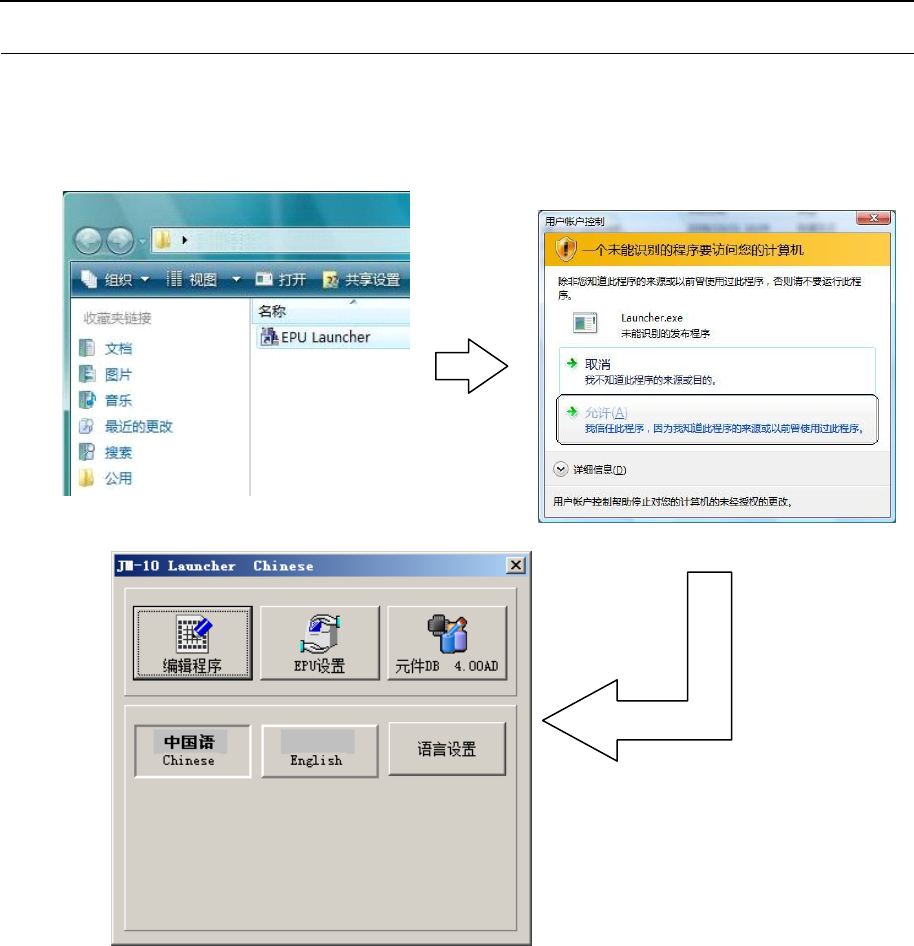Image resolution: width=914 pixels, height=946 pixels.
Task: Open 搜索 searches favorite link
Action: click(118, 452)
